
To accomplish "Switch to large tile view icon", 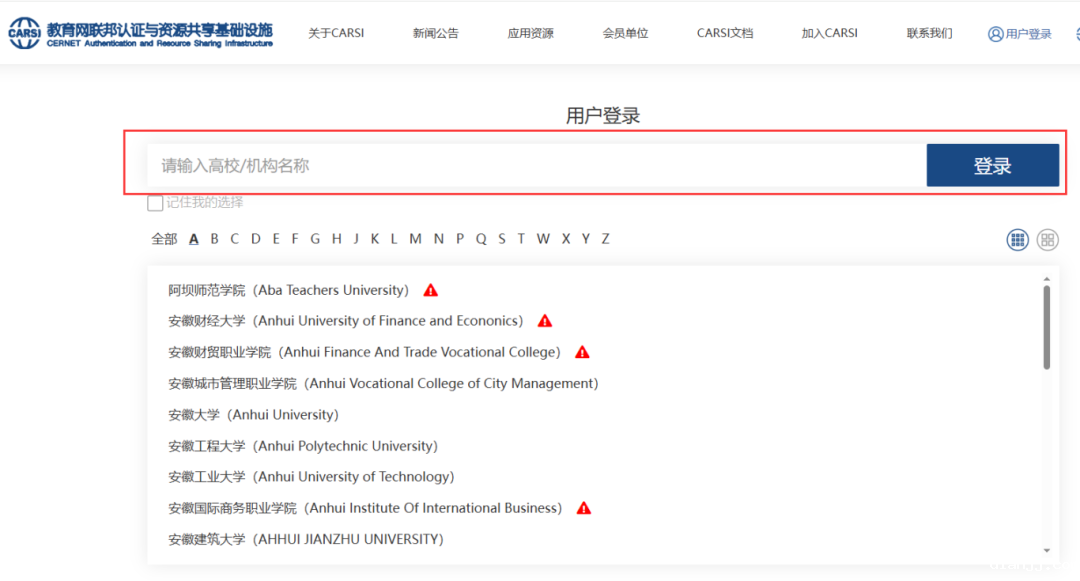I will click(1047, 240).
